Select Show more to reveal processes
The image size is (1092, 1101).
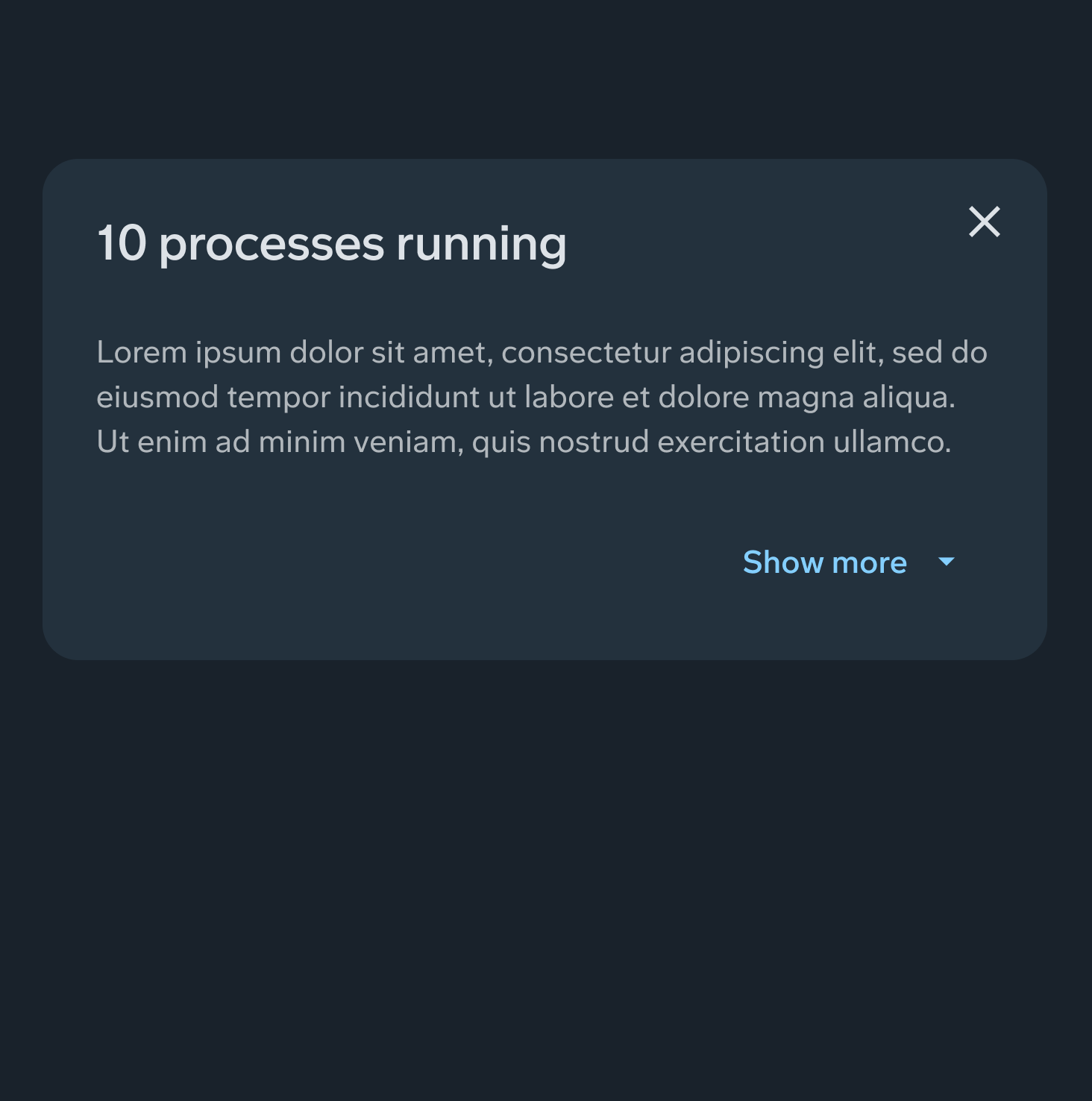coord(825,562)
